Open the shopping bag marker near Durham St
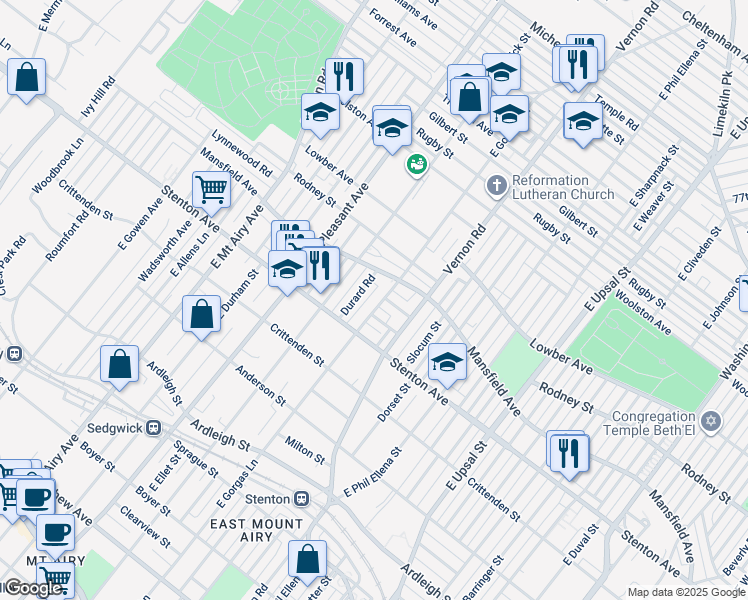The image size is (748, 600). point(201,313)
